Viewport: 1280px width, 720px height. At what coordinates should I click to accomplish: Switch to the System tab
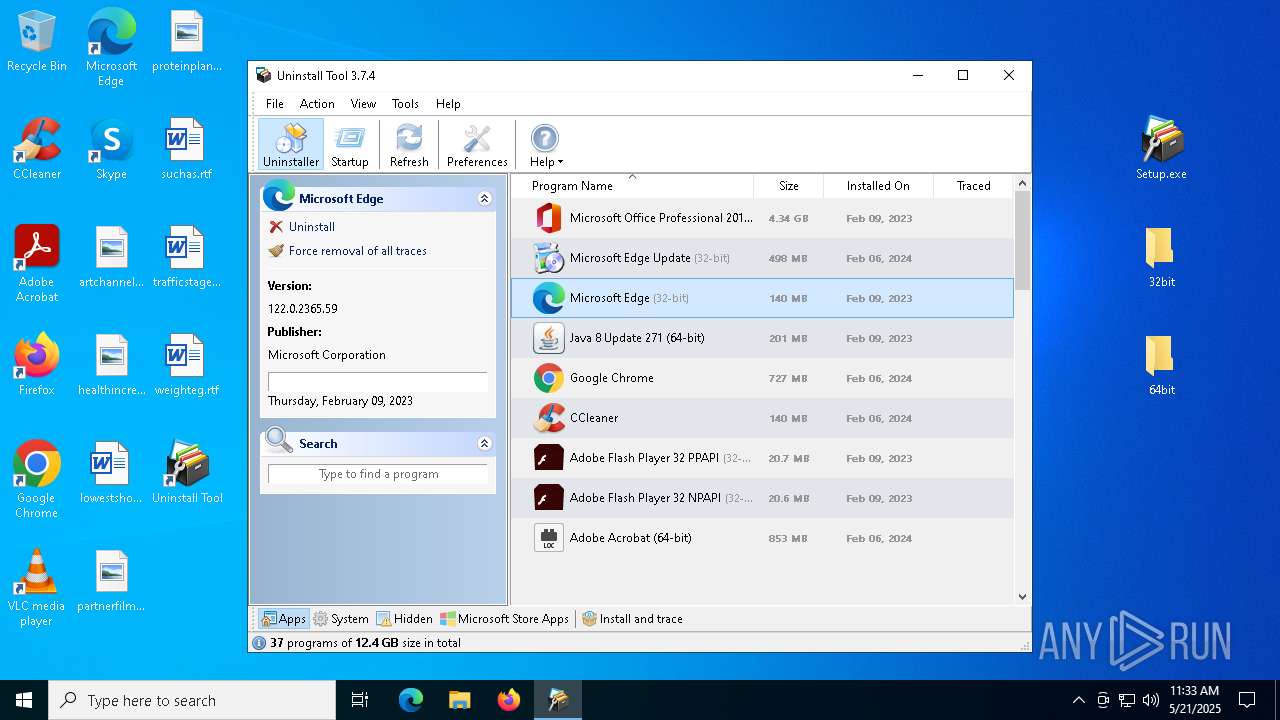tap(340, 619)
